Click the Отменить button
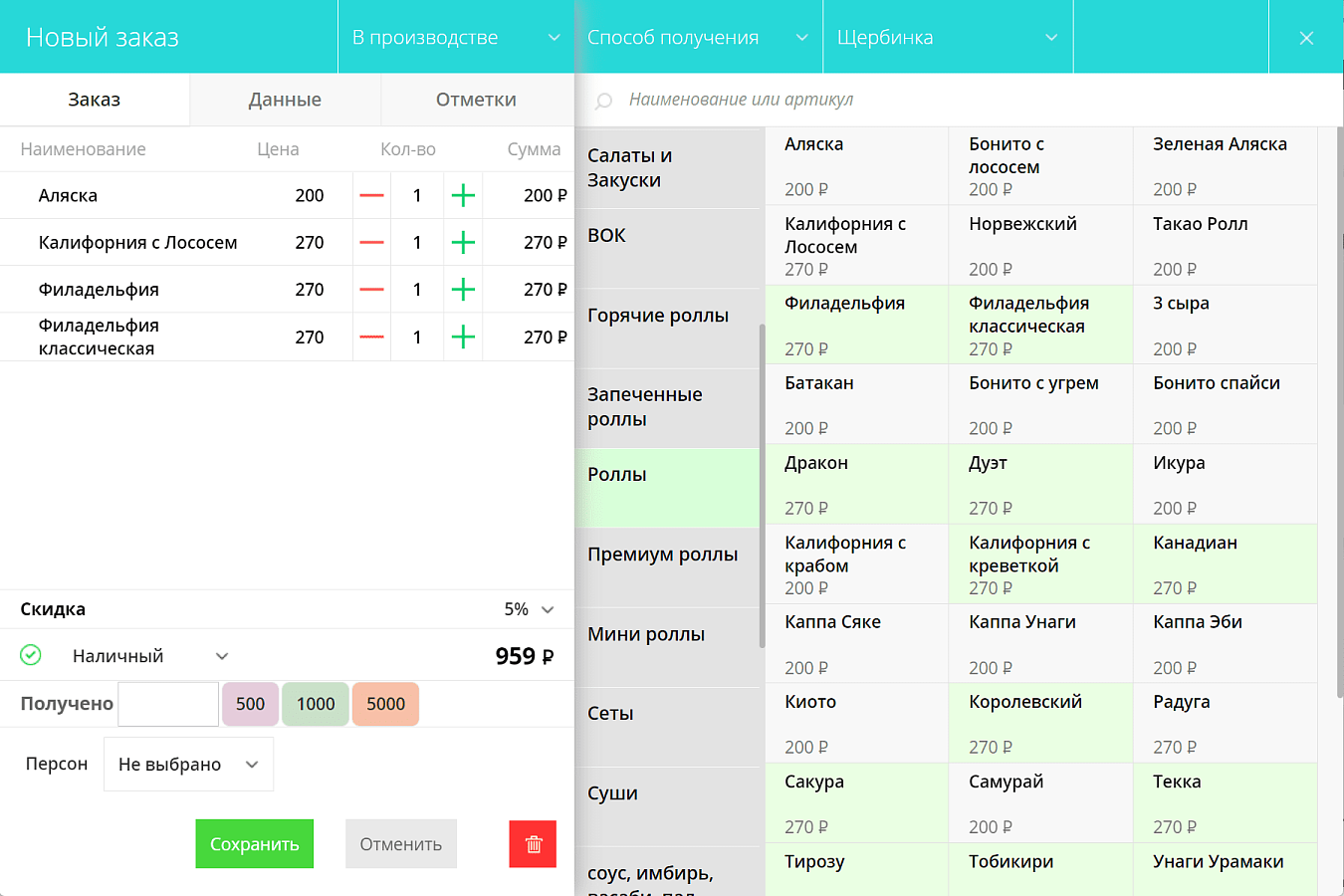1344x896 pixels. tap(401, 844)
